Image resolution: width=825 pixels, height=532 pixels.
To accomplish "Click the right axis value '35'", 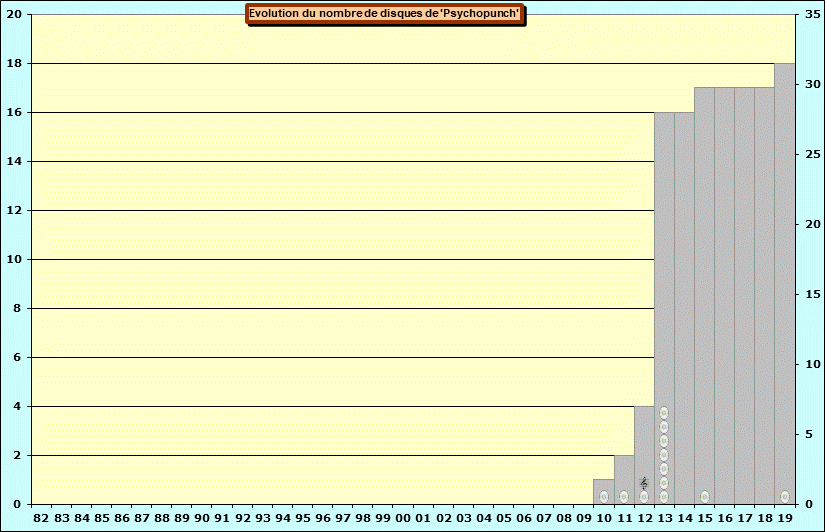I will (x=813, y=14).
